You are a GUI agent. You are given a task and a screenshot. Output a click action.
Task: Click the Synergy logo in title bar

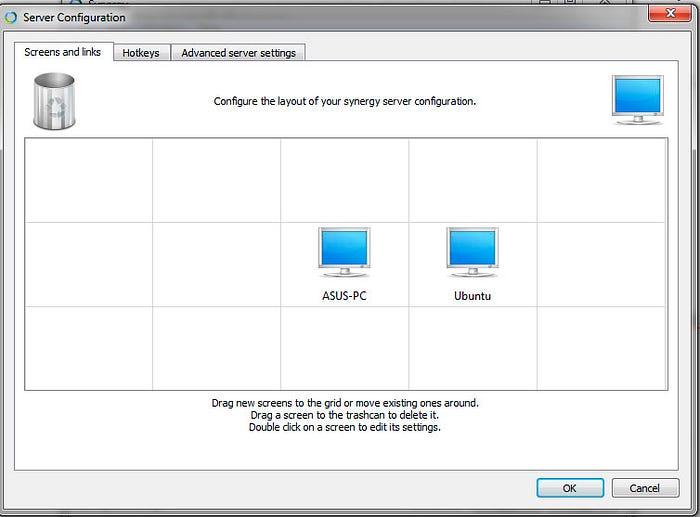tap(11, 17)
